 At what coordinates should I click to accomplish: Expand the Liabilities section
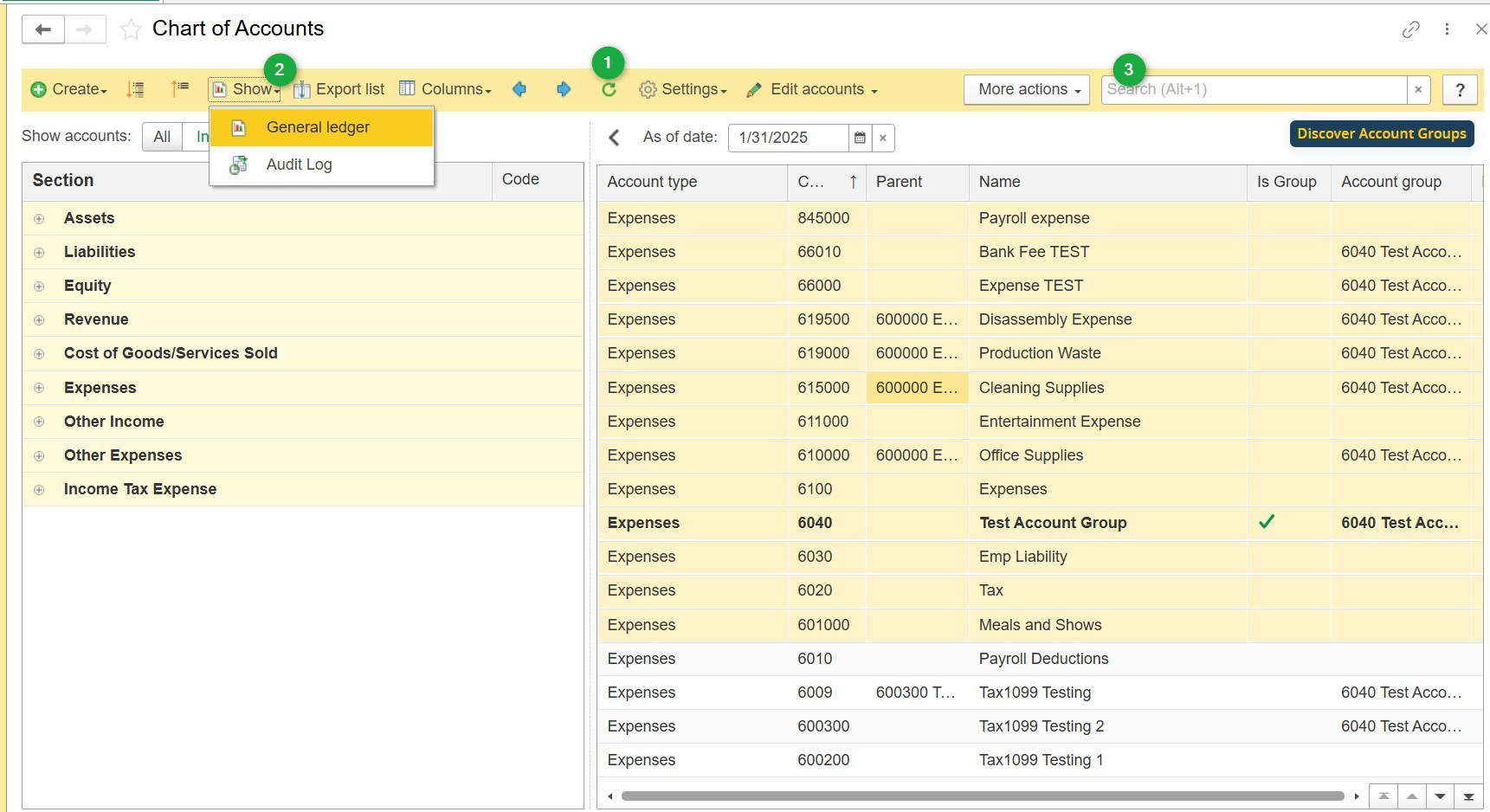[39, 253]
